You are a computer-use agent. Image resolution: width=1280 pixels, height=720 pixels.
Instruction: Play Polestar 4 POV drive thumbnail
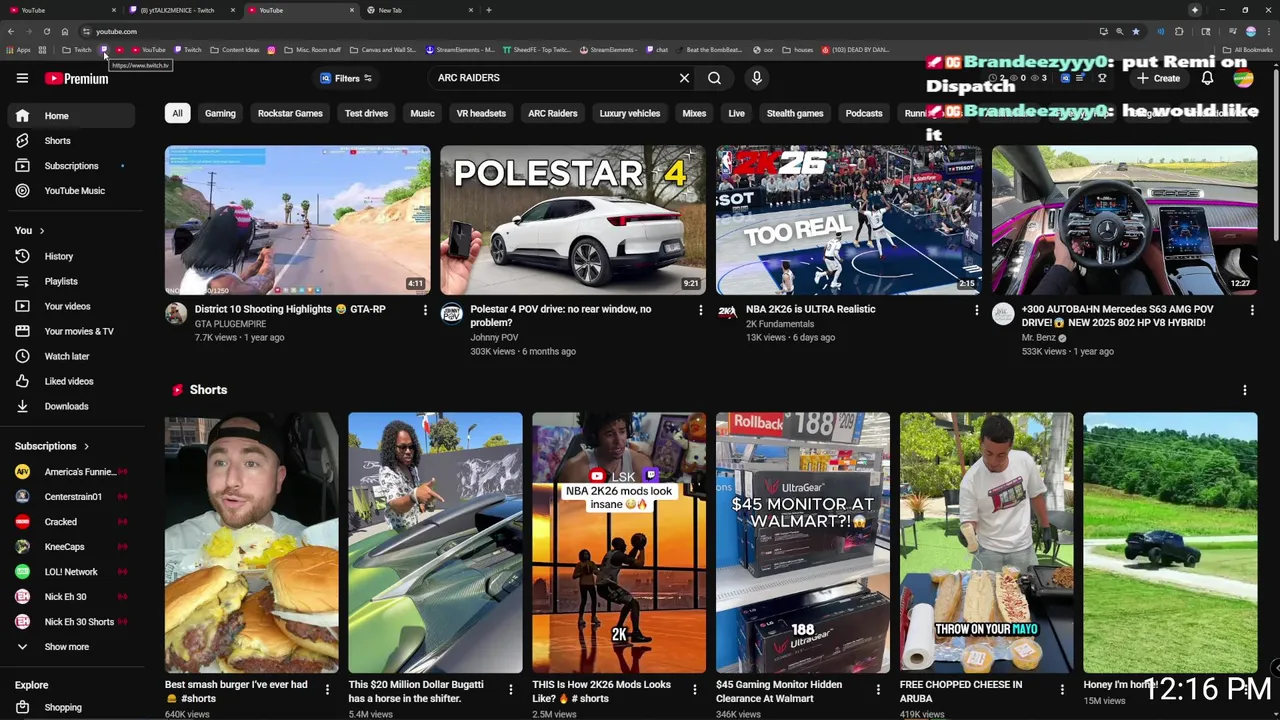coord(573,220)
